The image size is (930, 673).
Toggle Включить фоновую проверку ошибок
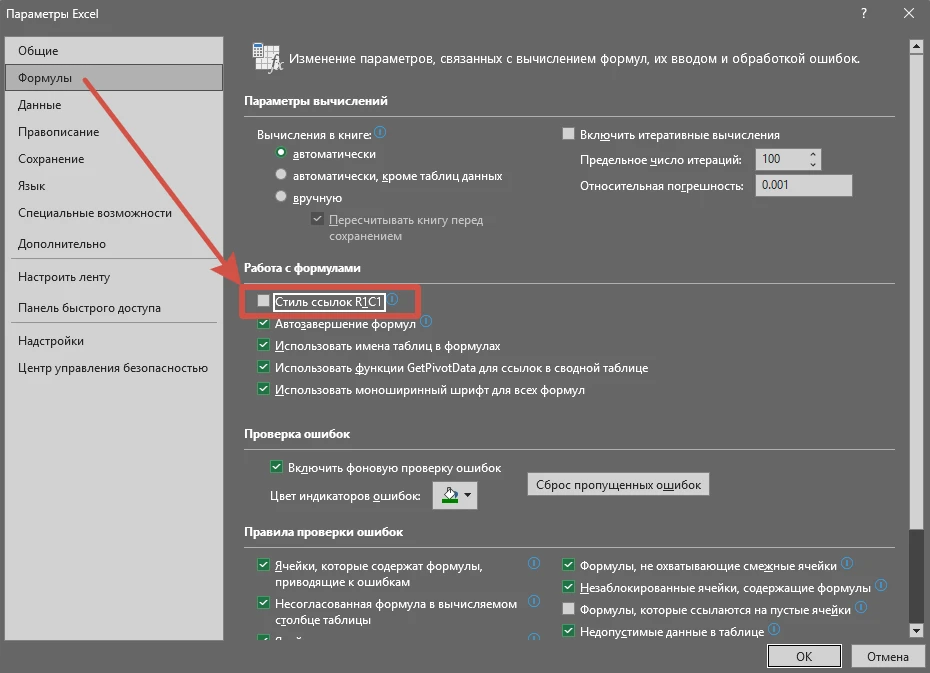click(276, 467)
